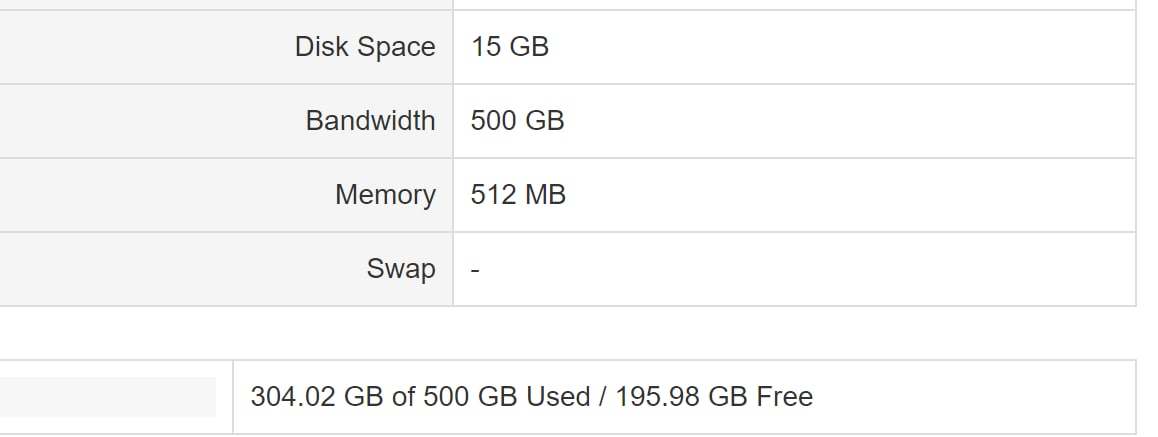Viewport: 1158px width, 437px height.
Task: Click the word "Disk" in Disk Space label
Action: tap(321, 47)
